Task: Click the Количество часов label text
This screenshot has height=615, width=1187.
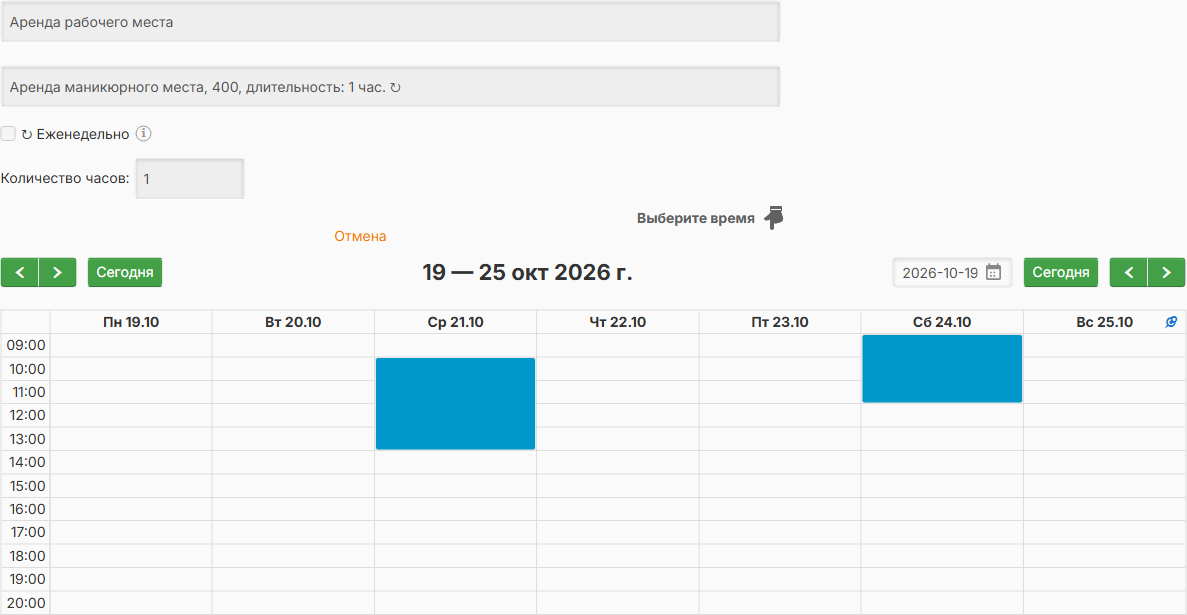Action: click(x=65, y=179)
